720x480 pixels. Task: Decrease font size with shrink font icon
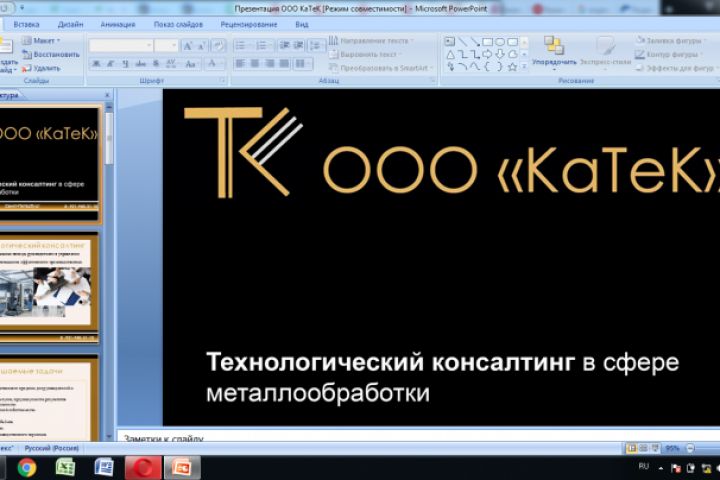[202, 45]
